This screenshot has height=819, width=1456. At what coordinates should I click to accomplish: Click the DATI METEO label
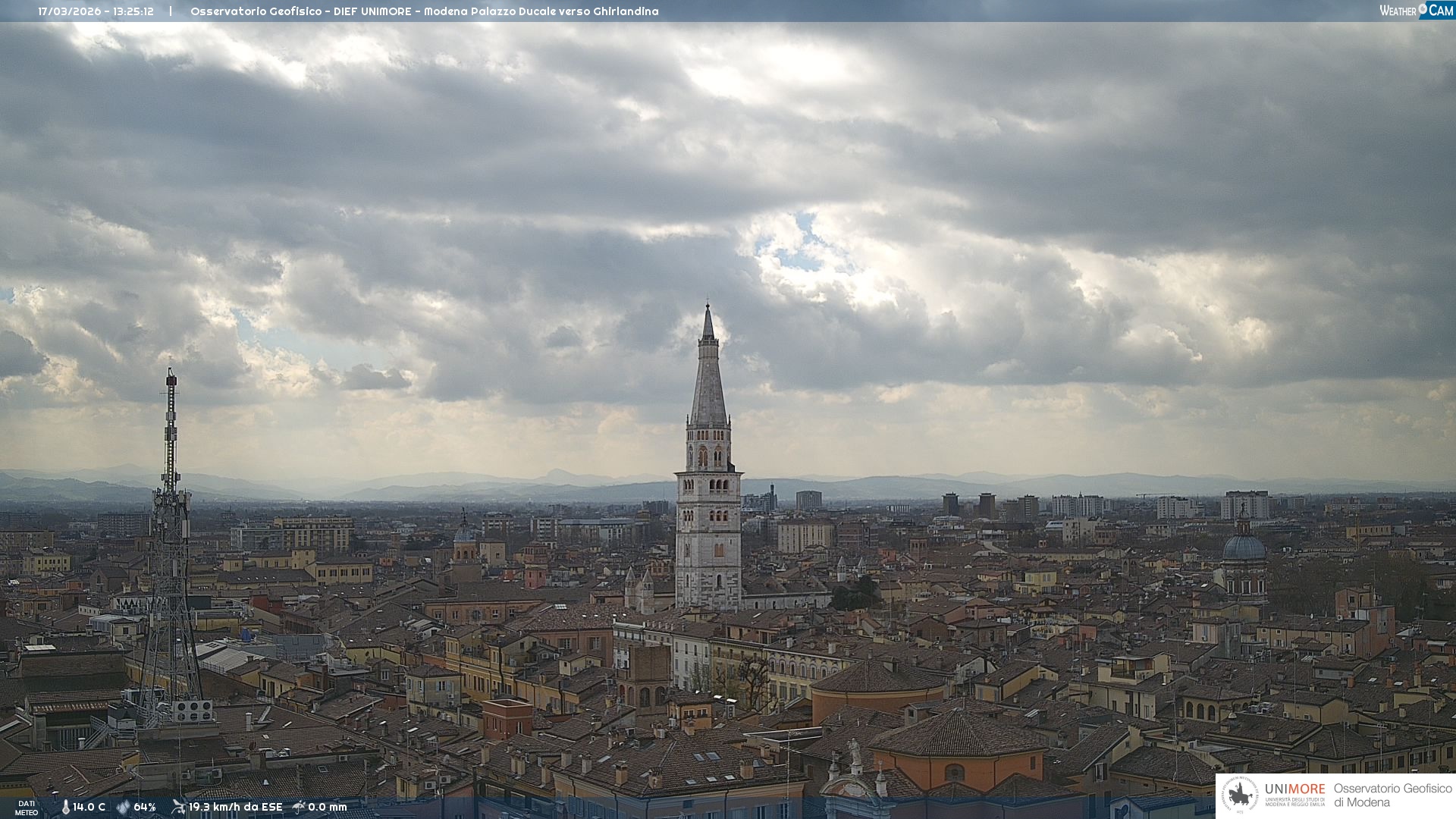click(27, 808)
